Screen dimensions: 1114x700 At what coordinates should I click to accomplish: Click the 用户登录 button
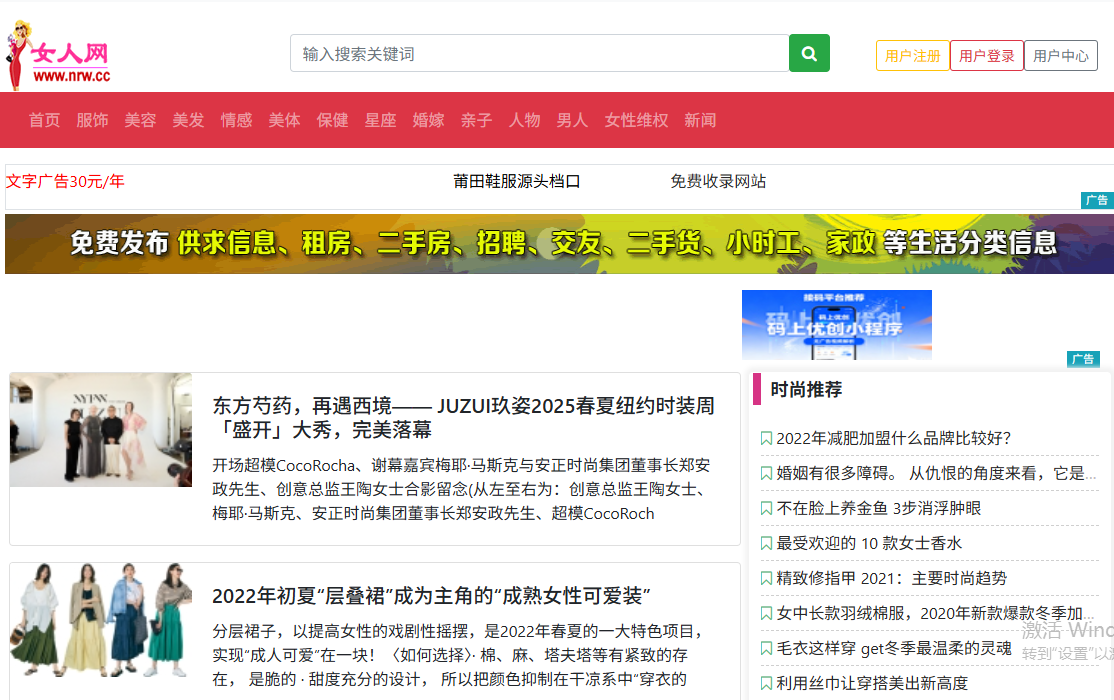click(x=987, y=55)
